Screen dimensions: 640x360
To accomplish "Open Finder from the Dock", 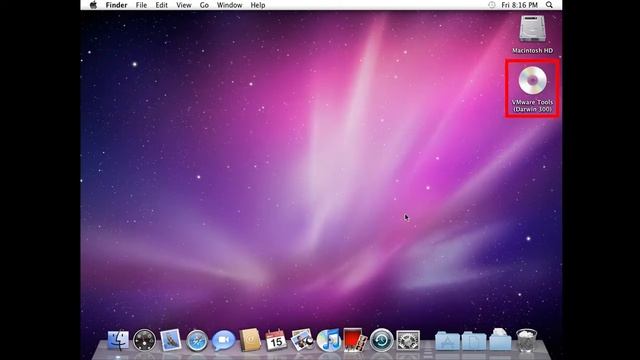I will (118, 340).
